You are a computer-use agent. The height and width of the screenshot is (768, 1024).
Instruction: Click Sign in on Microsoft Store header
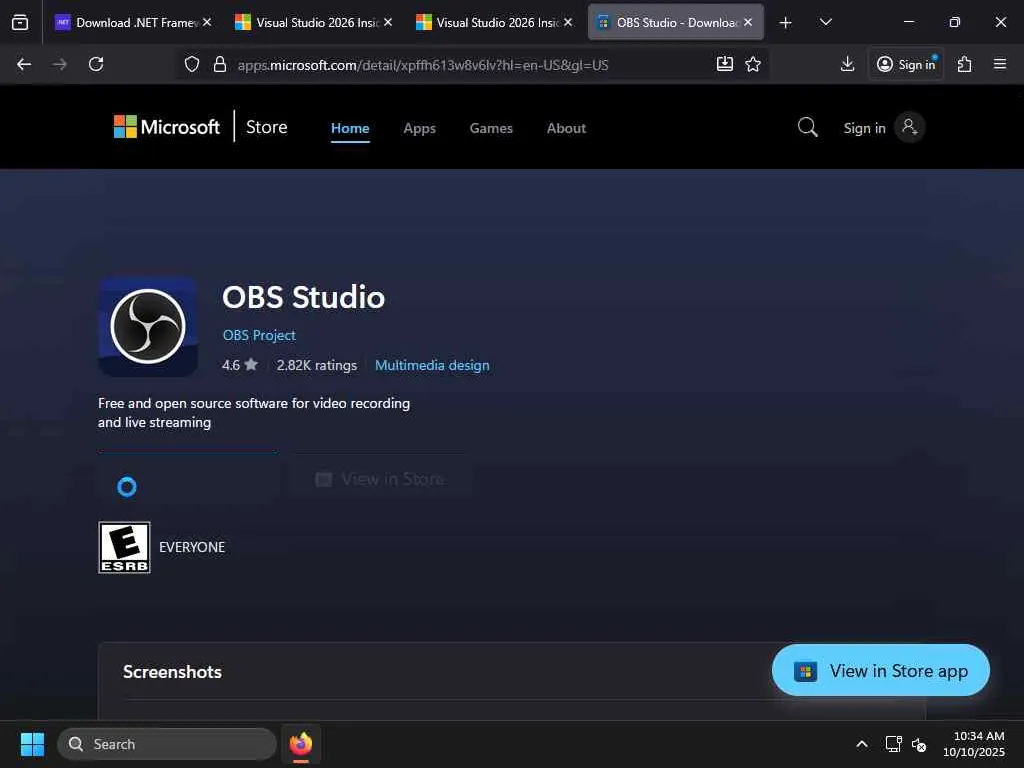click(x=864, y=128)
